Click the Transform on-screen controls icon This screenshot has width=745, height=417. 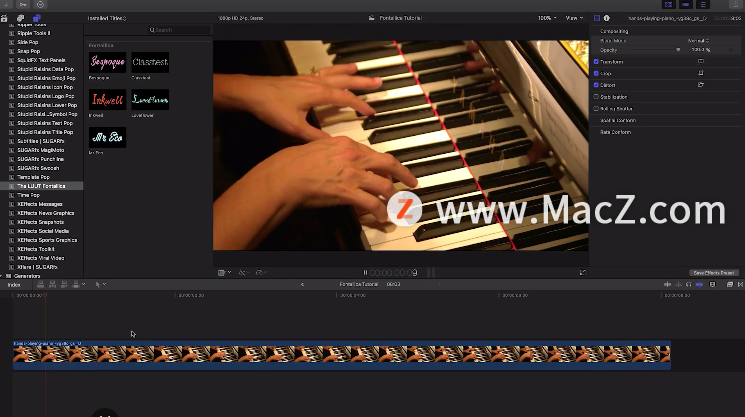[701, 61]
